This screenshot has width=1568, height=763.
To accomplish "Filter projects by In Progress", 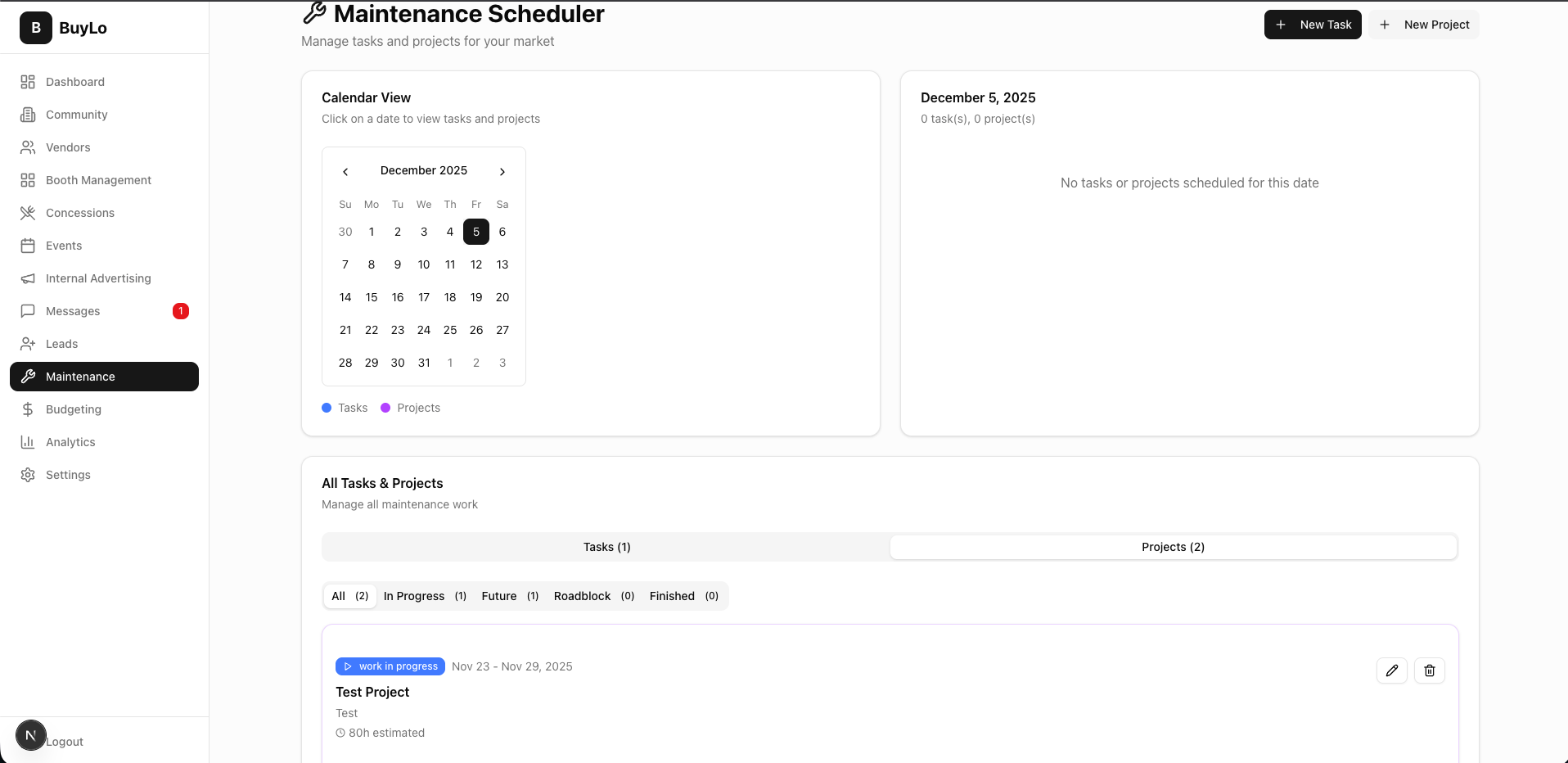I will click(424, 596).
